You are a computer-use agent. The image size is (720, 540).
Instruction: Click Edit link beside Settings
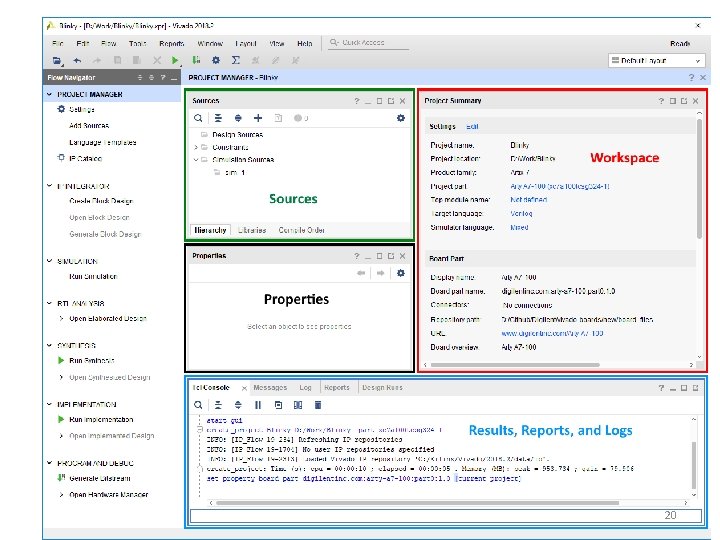(x=472, y=127)
